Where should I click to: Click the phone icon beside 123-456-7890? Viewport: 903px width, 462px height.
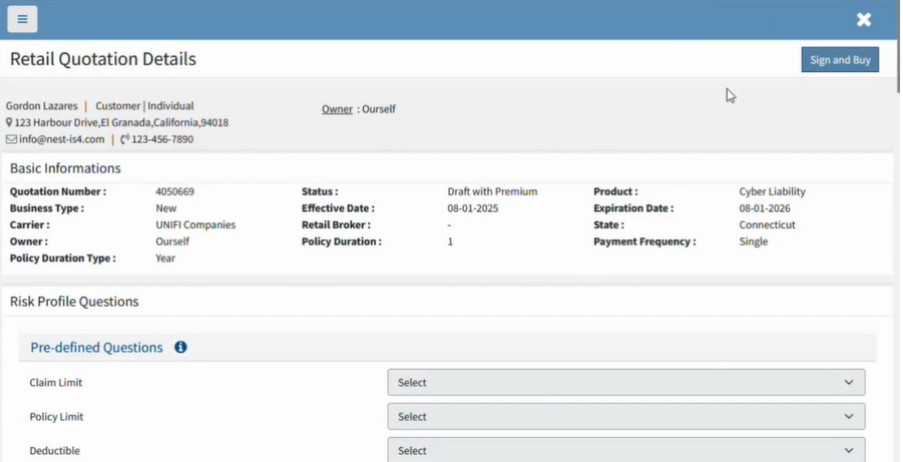(125, 139)
